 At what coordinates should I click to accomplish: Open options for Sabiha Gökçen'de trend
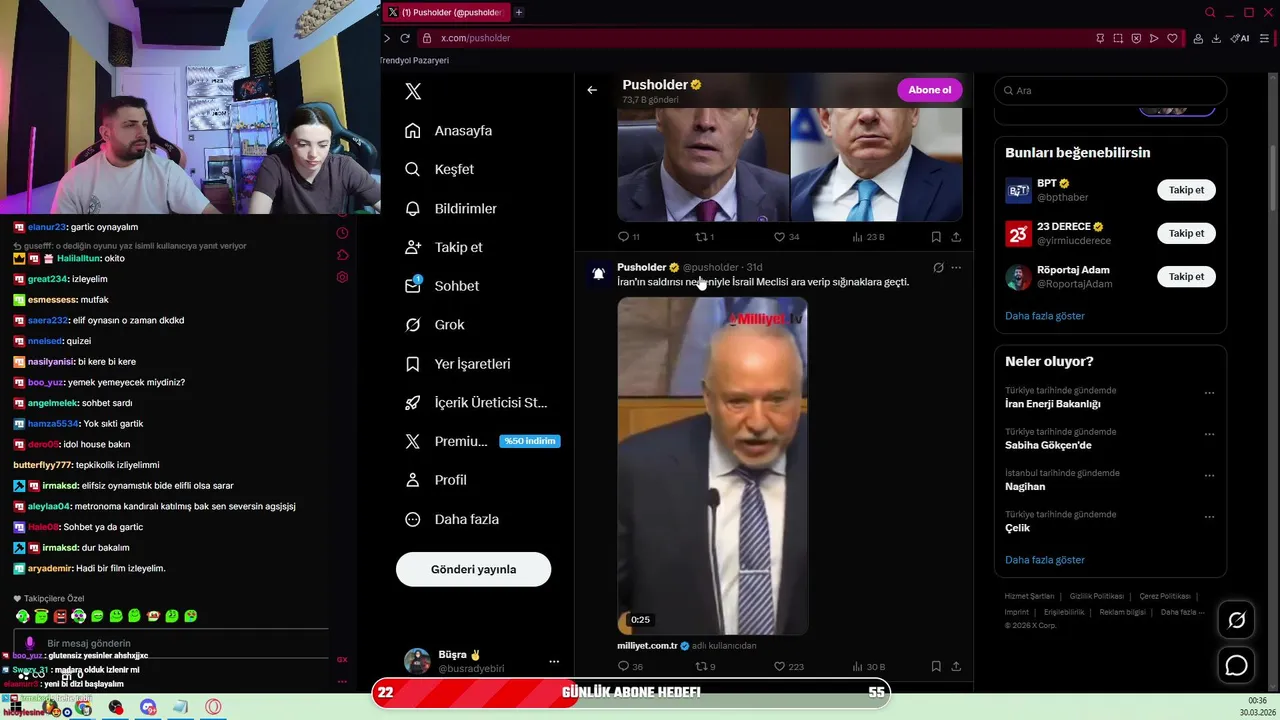click(x=1209, y=434)
